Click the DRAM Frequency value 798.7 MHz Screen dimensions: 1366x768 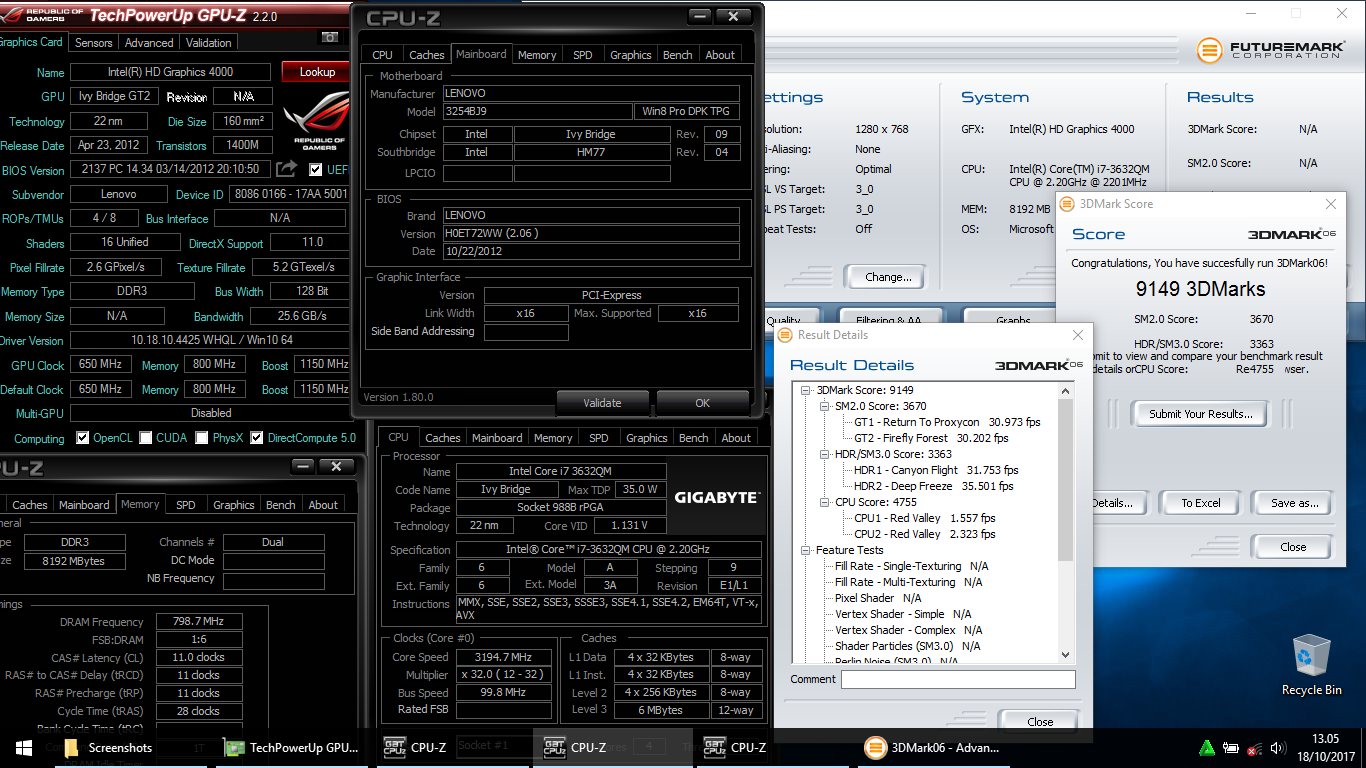click(x=199, y=622)
